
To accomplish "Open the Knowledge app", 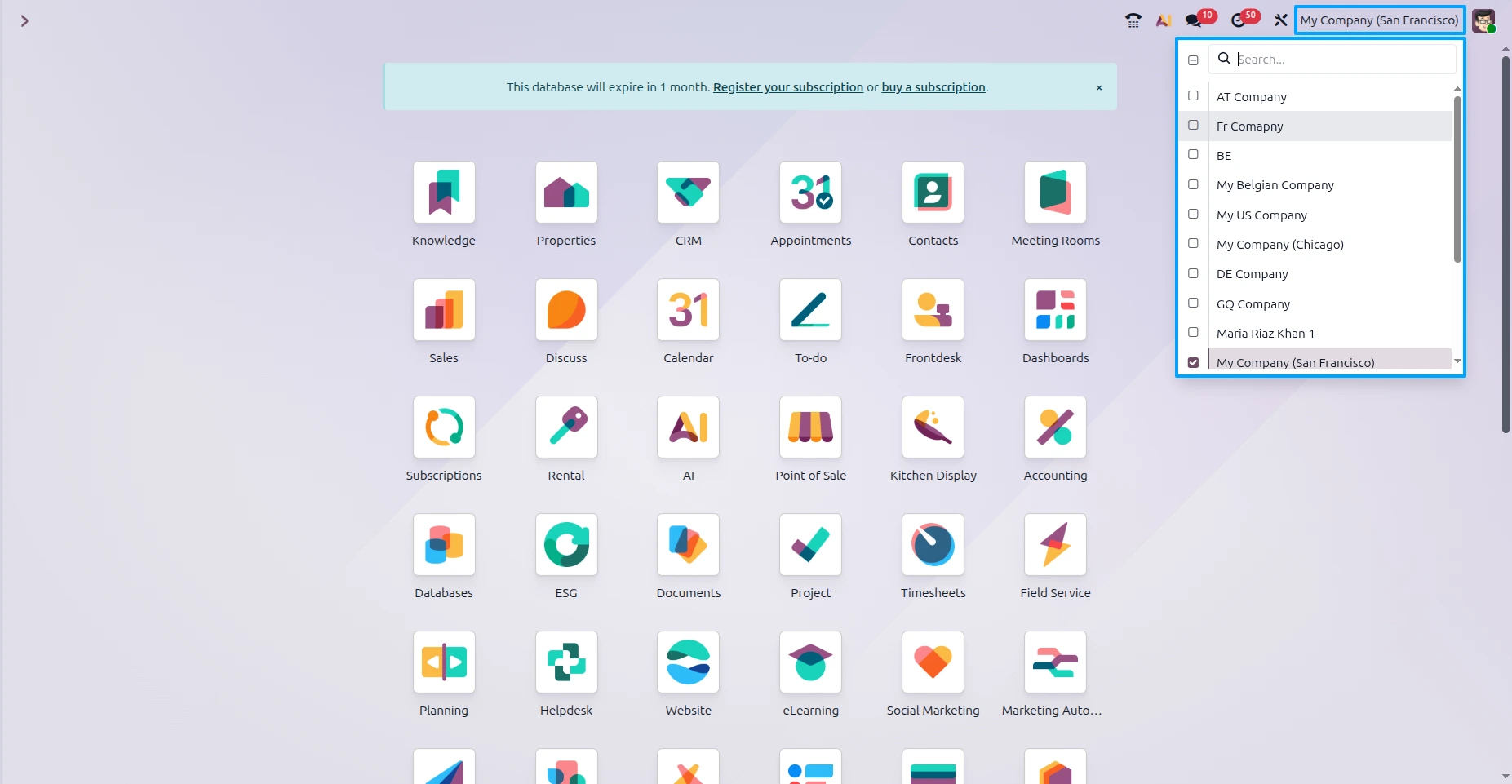I will pyautogui.click(x=444, y=193).
